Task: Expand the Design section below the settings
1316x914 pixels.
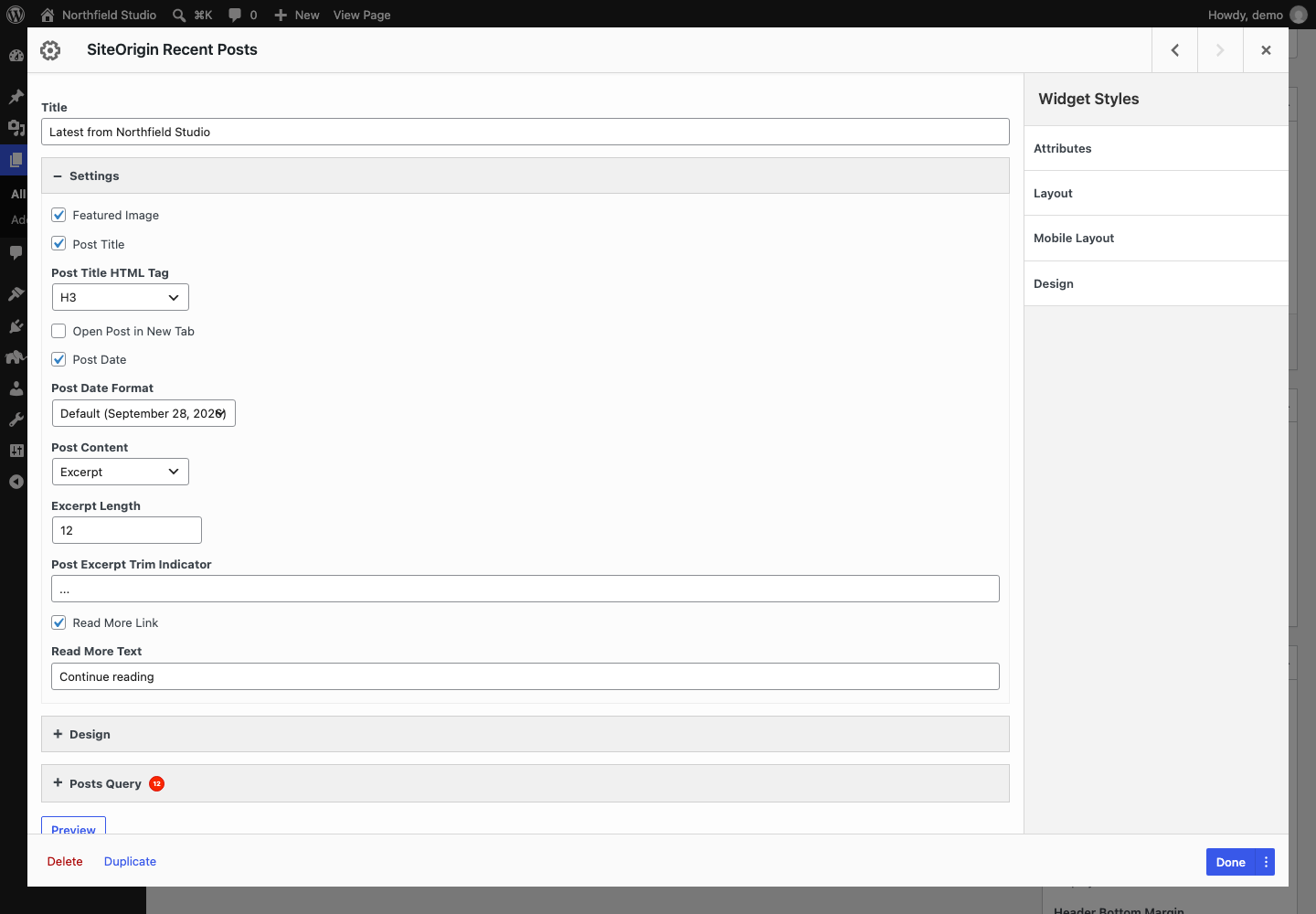Action: [x=525, y=734]
